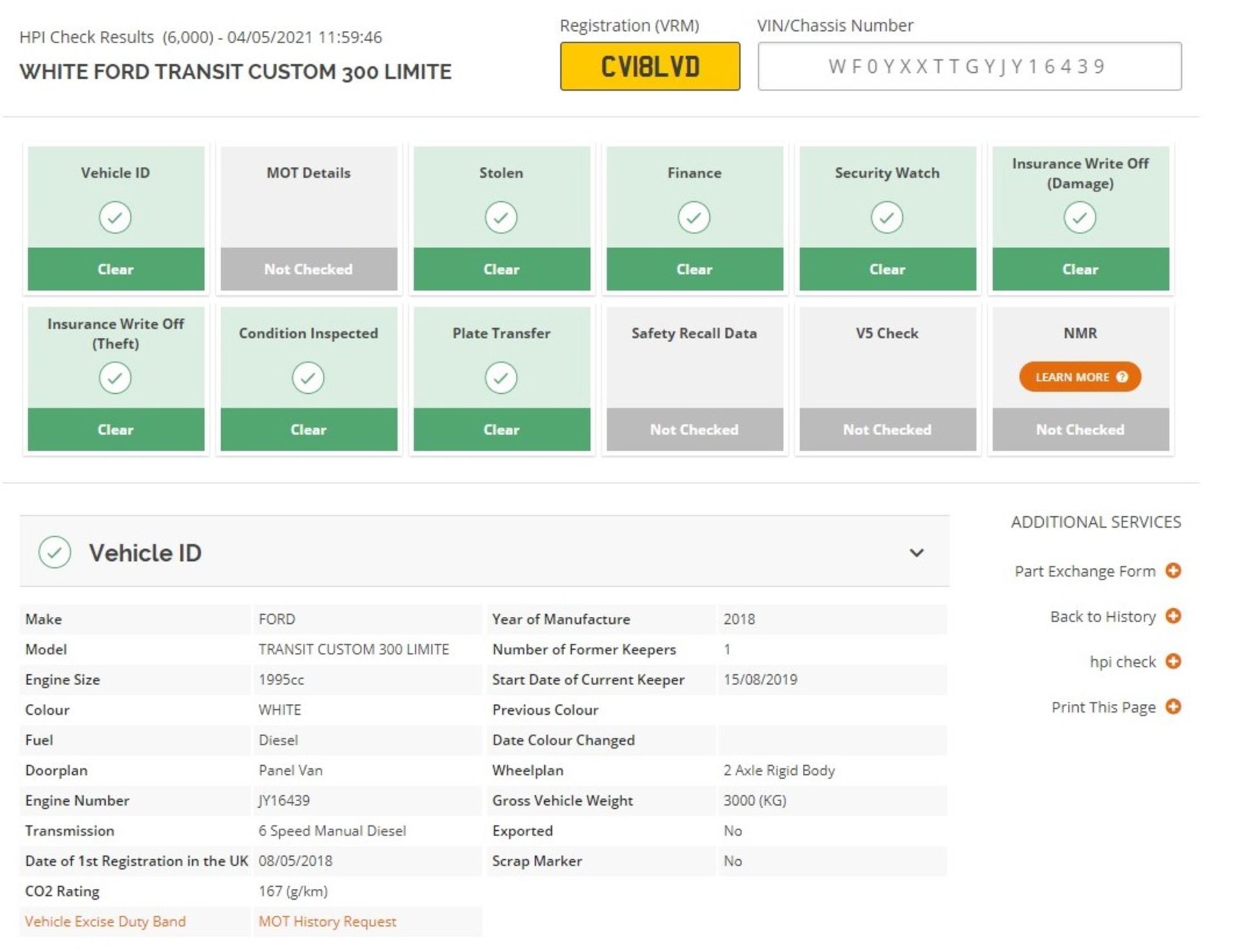Select the 3000 (KG) gross weight value
The image size is (1238, 952).
coord(754,801)
